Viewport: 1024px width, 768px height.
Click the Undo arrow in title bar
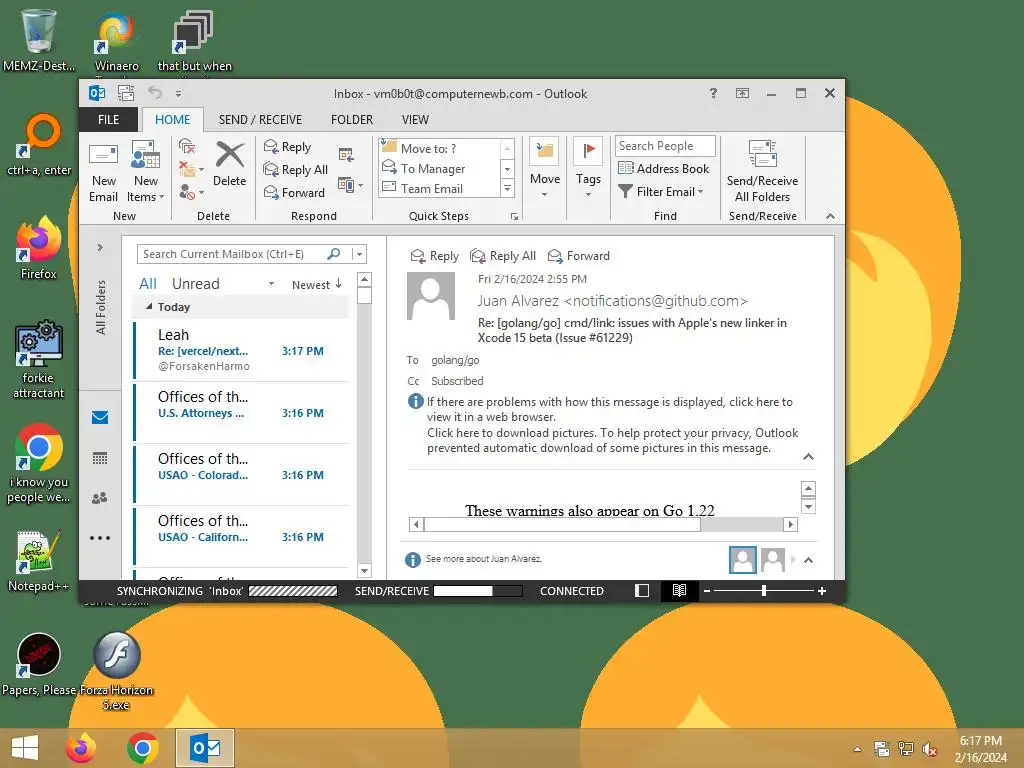click(x=154, y=93)
